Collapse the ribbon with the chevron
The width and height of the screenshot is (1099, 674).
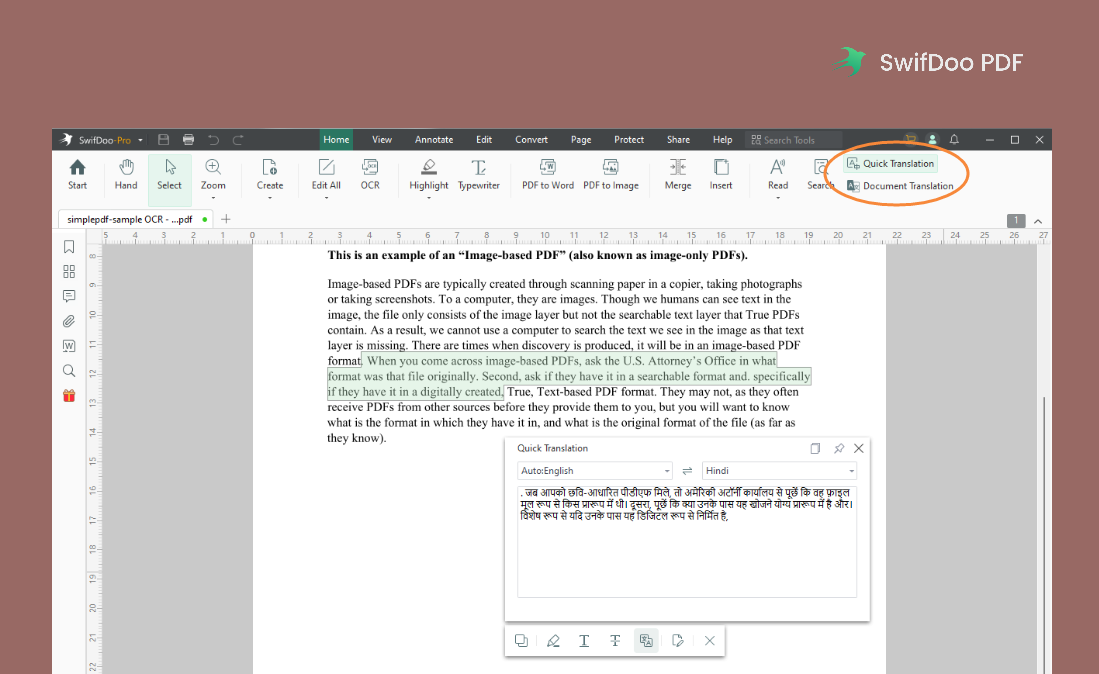(x=1038, y=221)
